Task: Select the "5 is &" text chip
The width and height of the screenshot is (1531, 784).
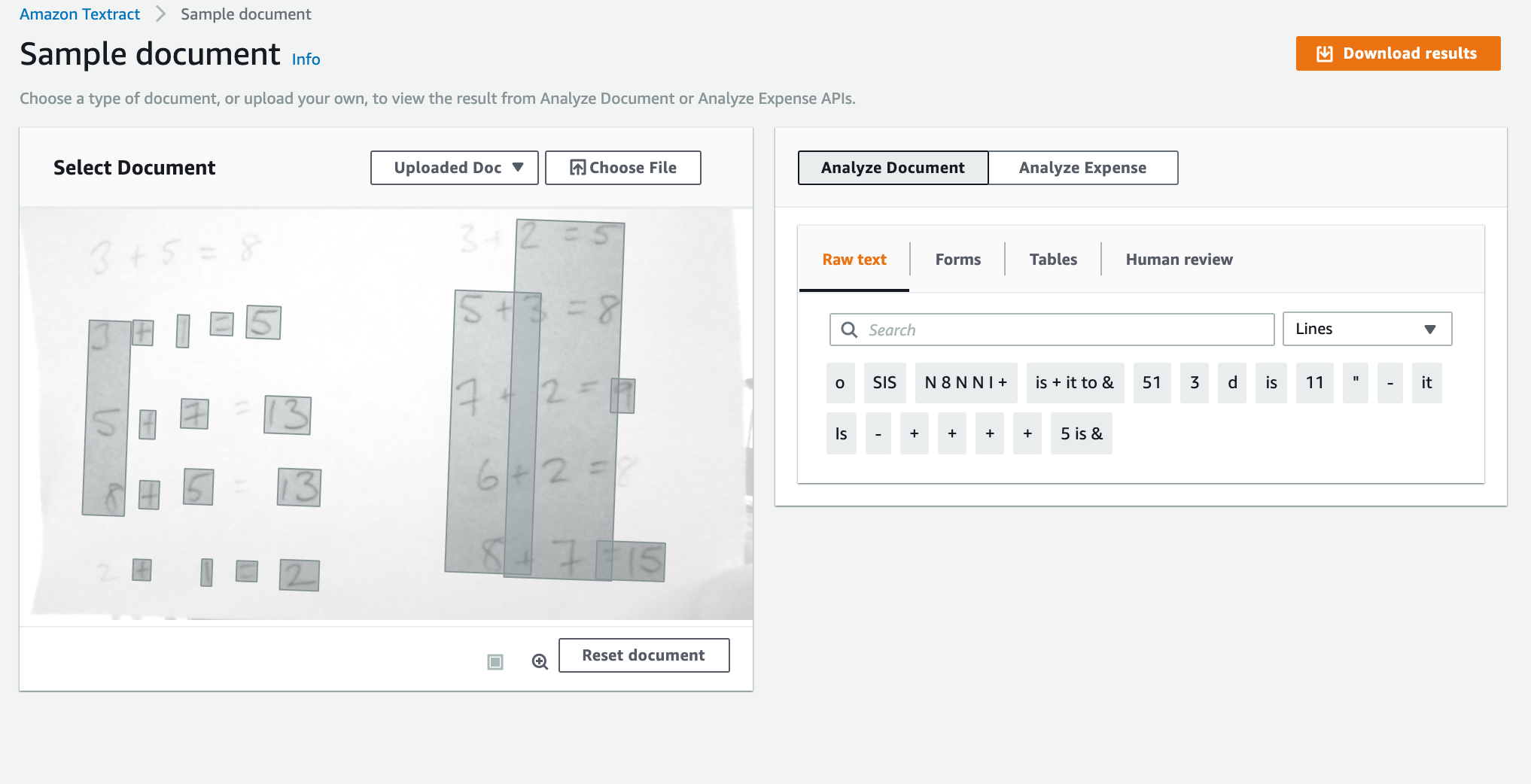Action: pos(1081,434)
